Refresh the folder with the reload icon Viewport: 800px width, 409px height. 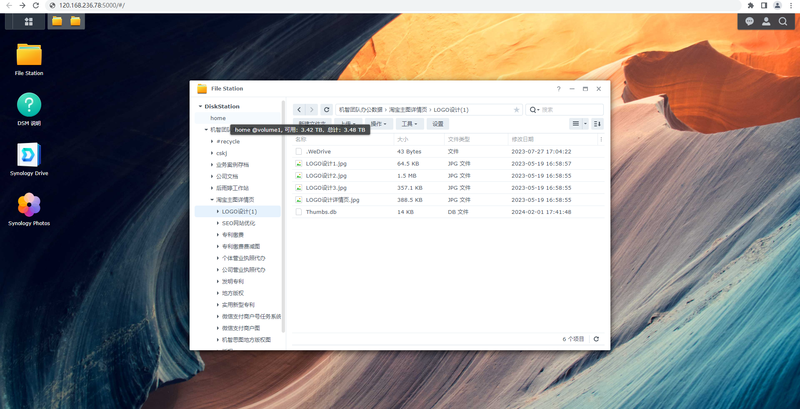pos(326,109)
